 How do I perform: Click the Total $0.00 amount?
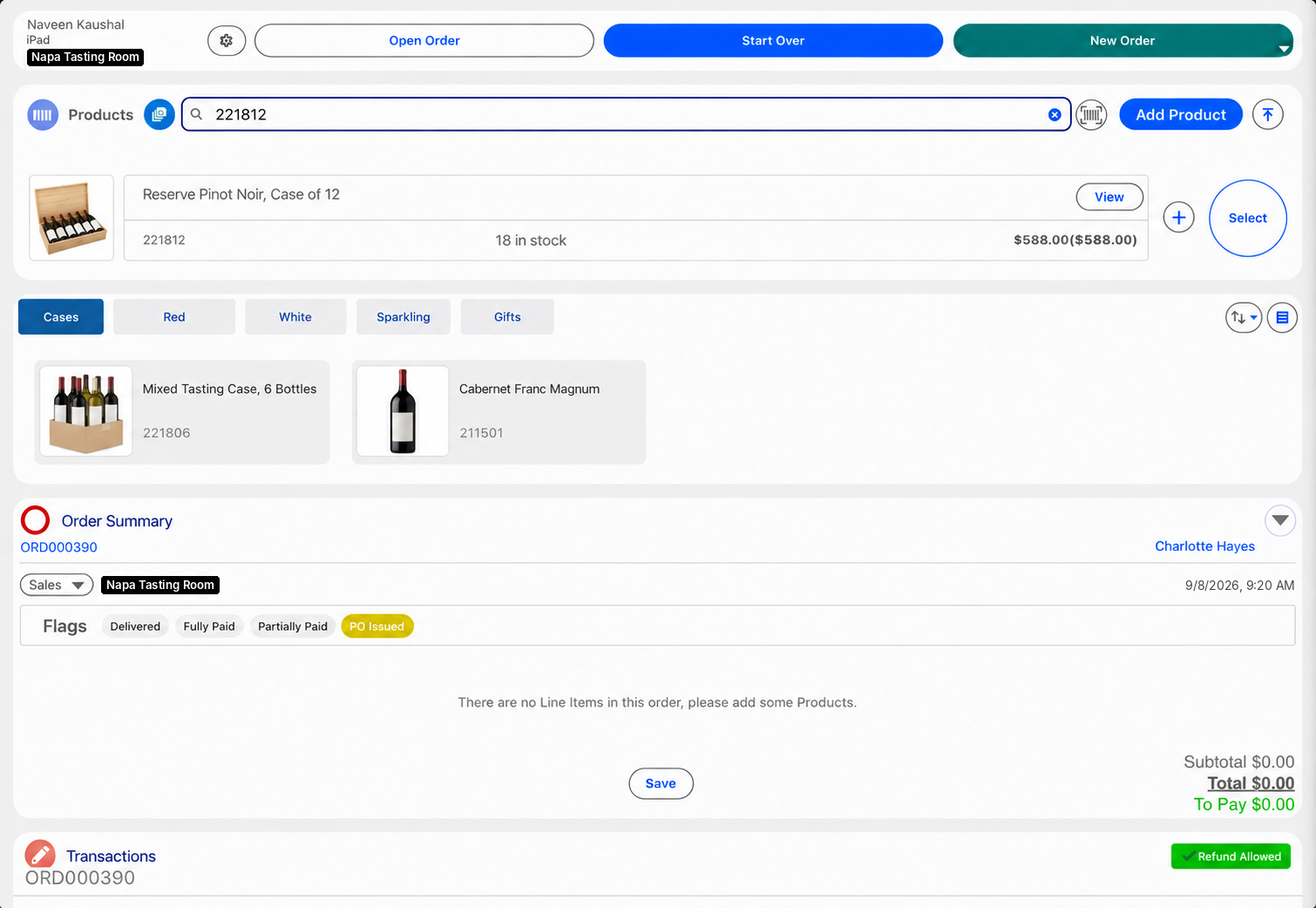tap(1251, 783)
